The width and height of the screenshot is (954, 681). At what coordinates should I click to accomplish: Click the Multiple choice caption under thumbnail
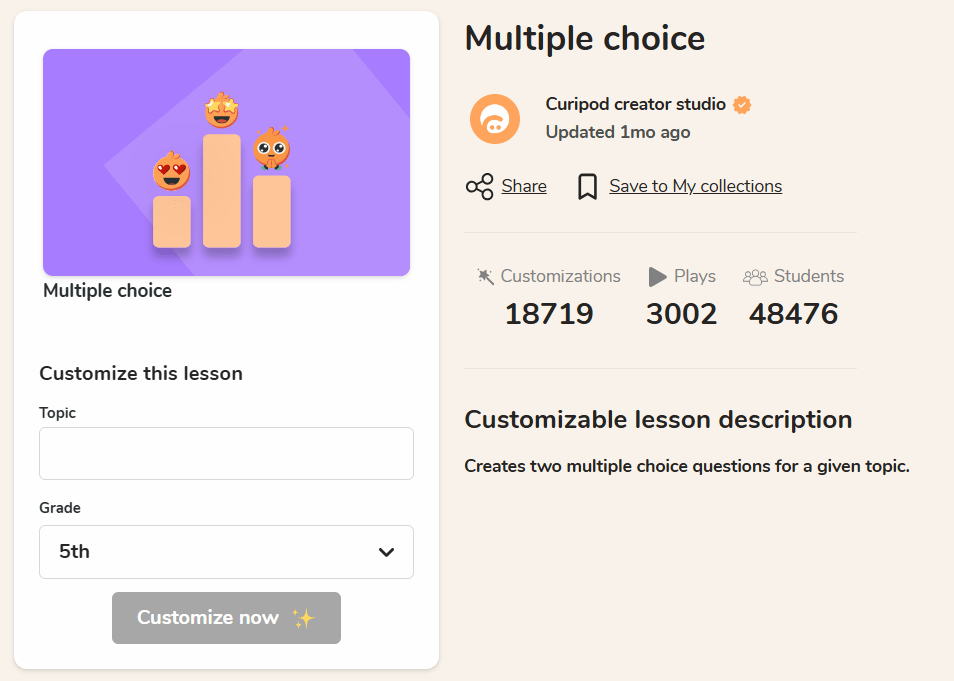(x=107, y=291)
